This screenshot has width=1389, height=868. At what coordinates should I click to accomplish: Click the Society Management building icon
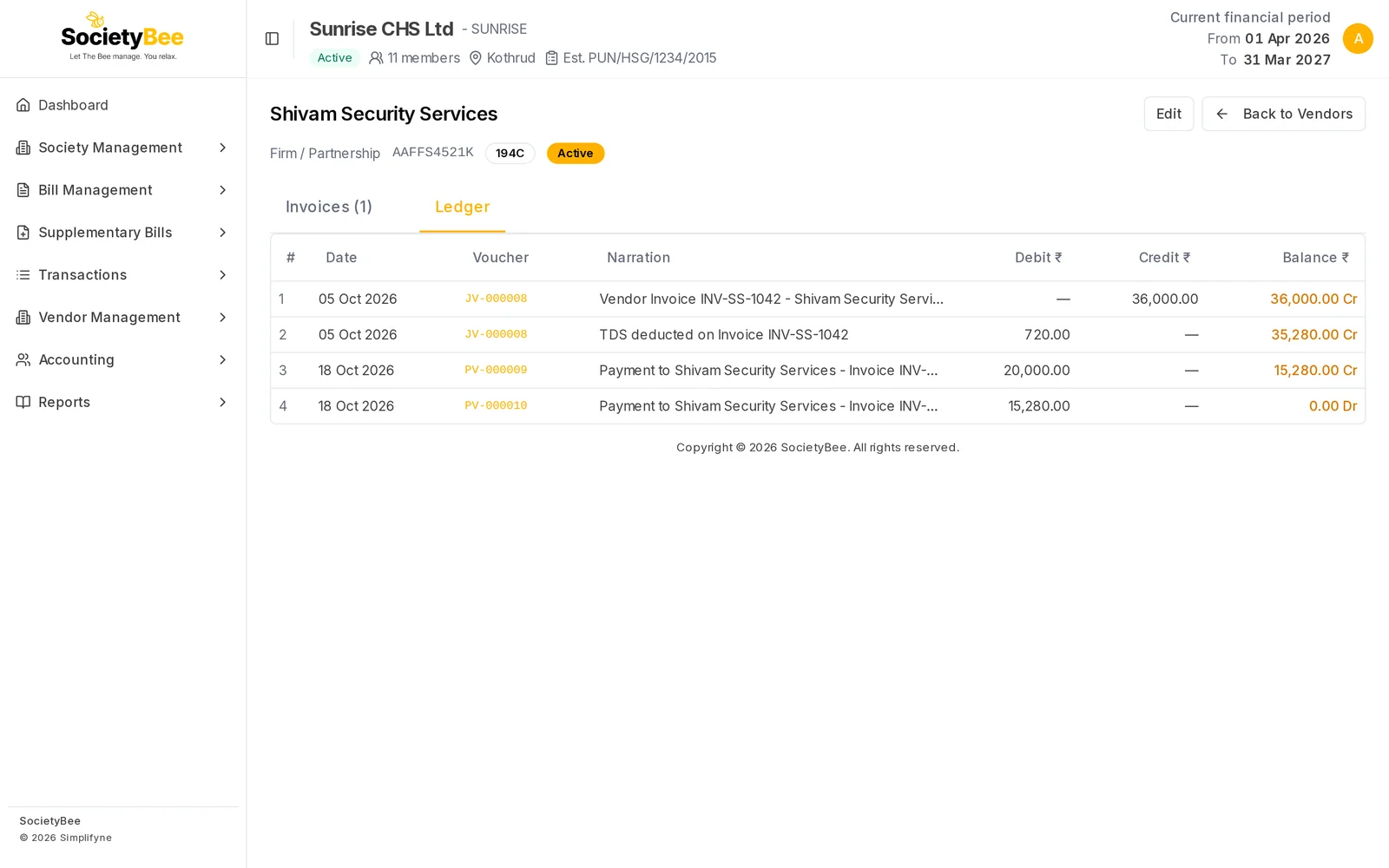tap(23, 148)
